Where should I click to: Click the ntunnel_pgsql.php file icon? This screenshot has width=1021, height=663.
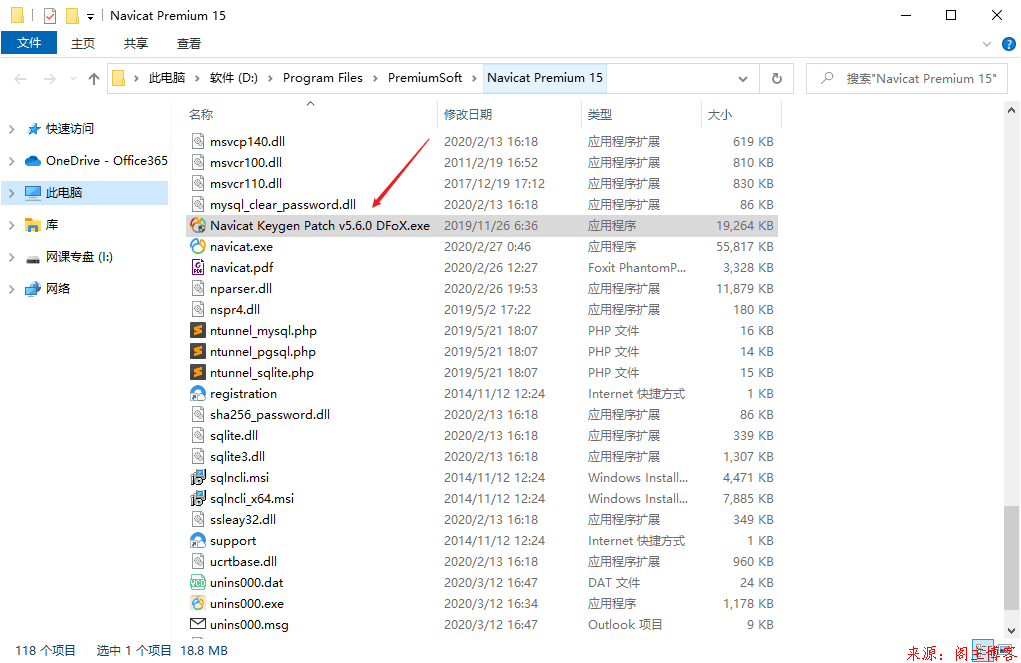click(198, 351)
